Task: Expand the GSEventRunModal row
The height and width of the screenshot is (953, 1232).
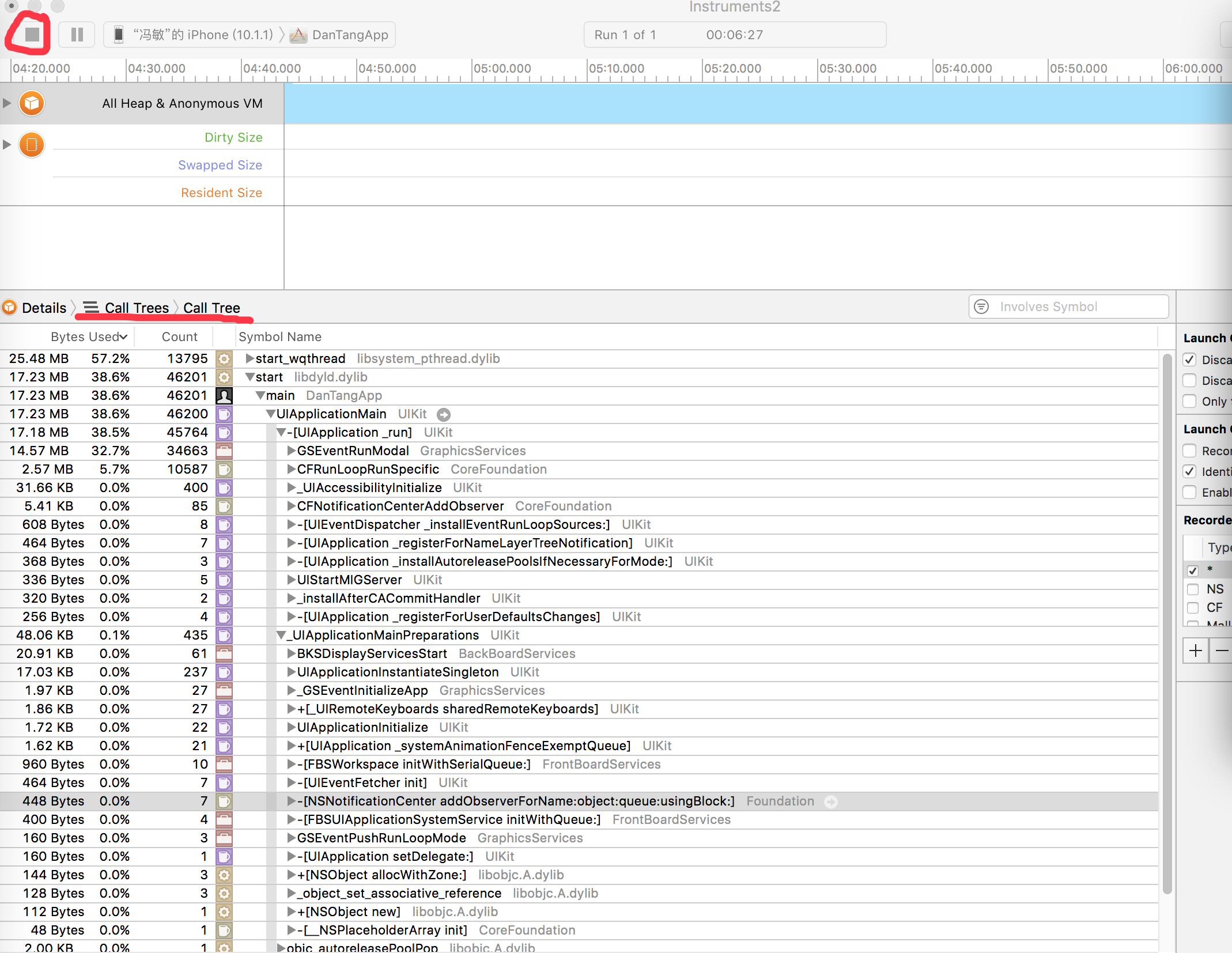Action: pyautogui.click(x=292, y=451)
